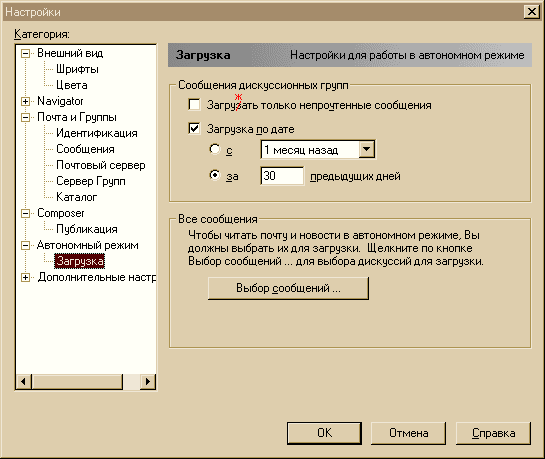This screenshot has width=545, height=459.
Task: Select the highlighted Загрузка tree item
Action: click(x=80, y=261)
